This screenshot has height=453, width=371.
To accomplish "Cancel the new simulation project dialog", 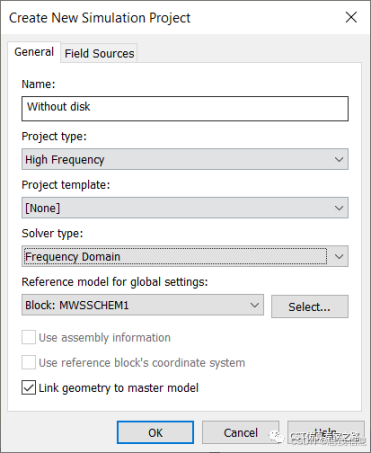I will (240, 433).
